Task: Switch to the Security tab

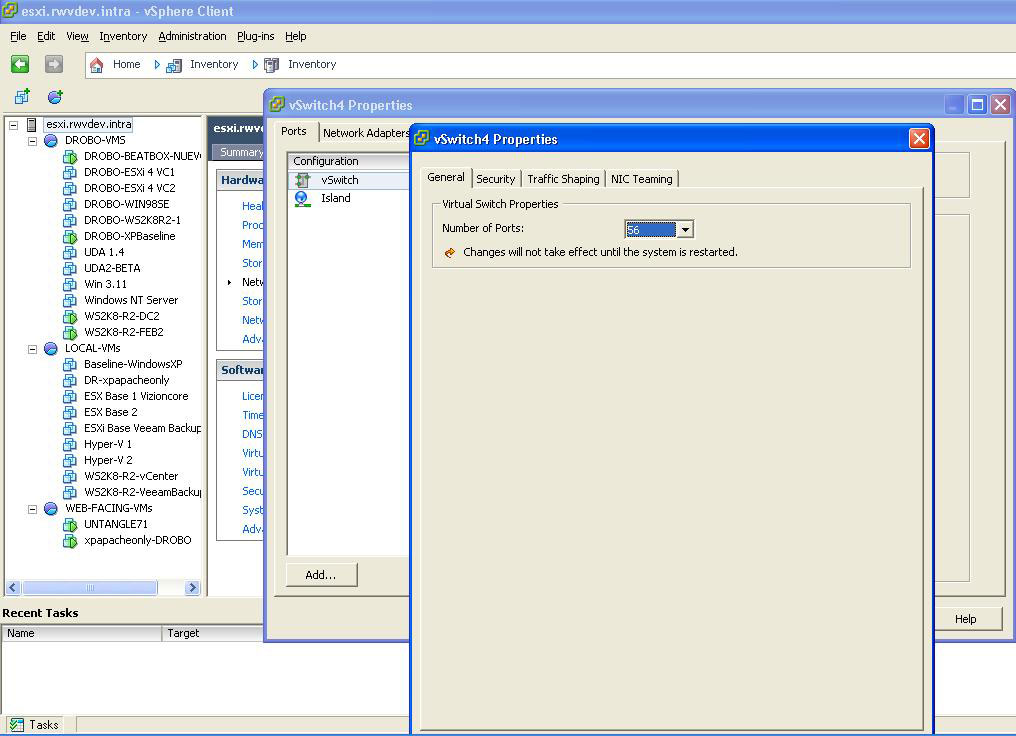Action: tap(495, 179)
